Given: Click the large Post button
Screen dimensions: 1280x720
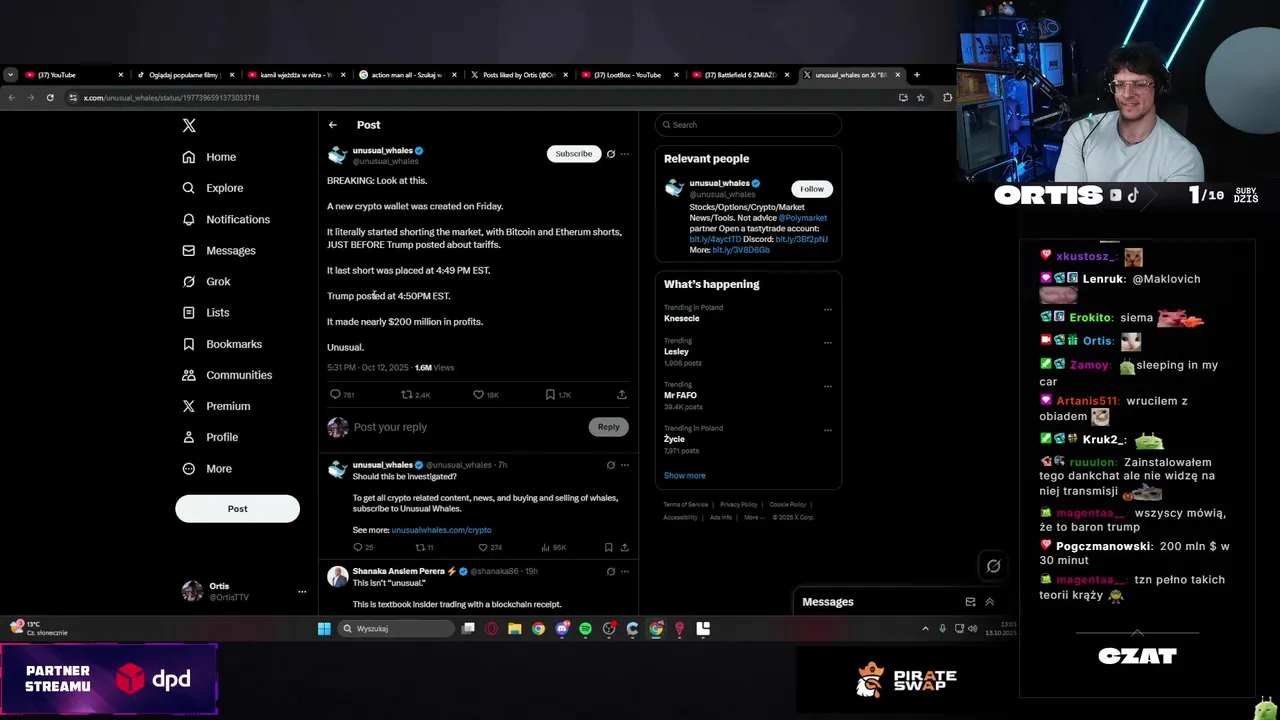Looking at the screenshot, I should (x=237, y=508).
